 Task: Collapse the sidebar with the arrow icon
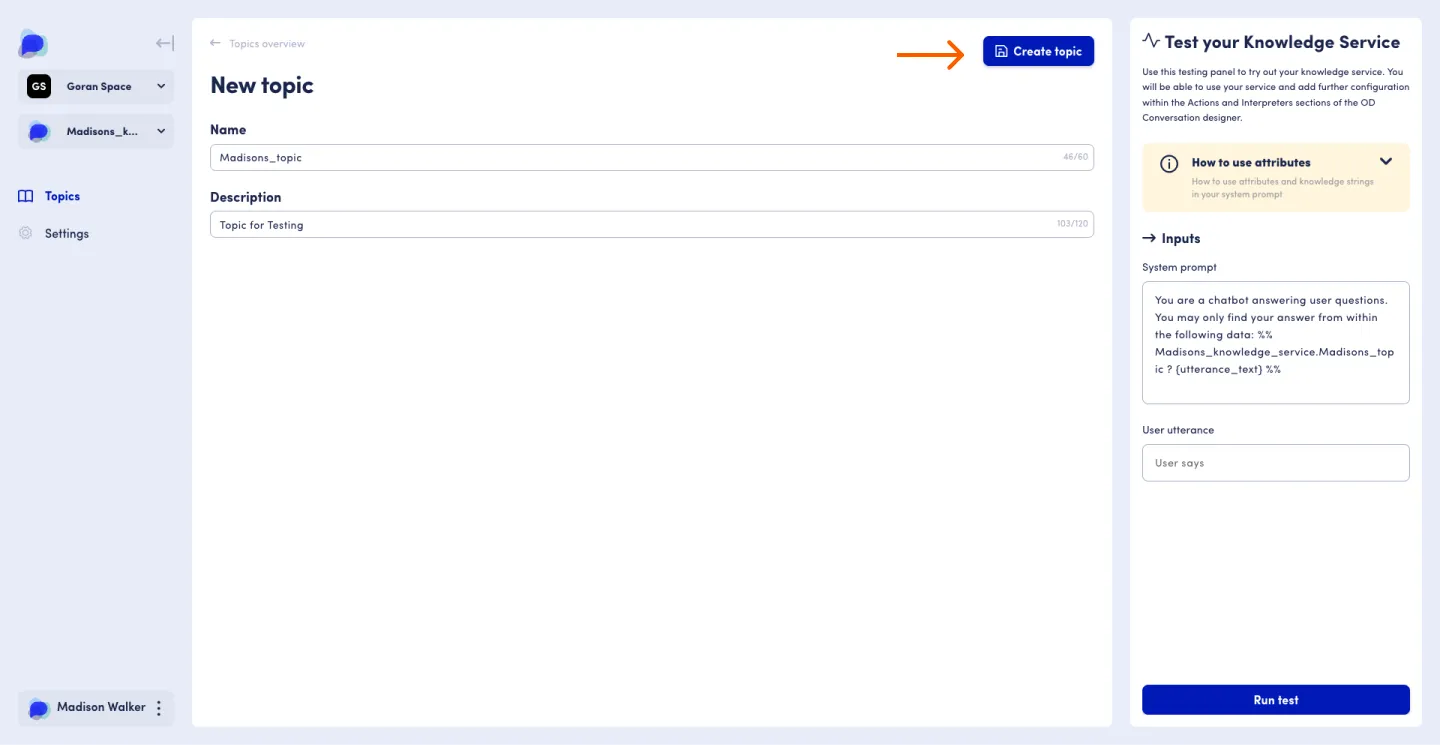[165, 43]
